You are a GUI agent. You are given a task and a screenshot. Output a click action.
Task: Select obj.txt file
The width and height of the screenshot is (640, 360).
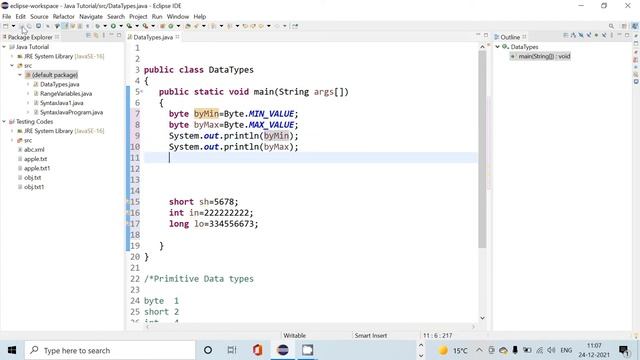(32, 178)
